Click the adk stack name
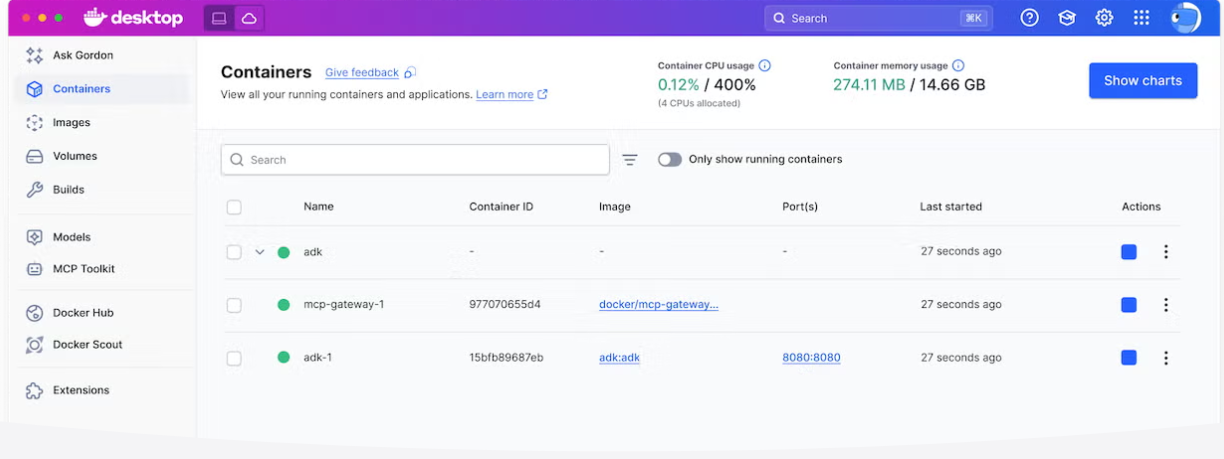1224x459 pixels. (x=313, y=252)
